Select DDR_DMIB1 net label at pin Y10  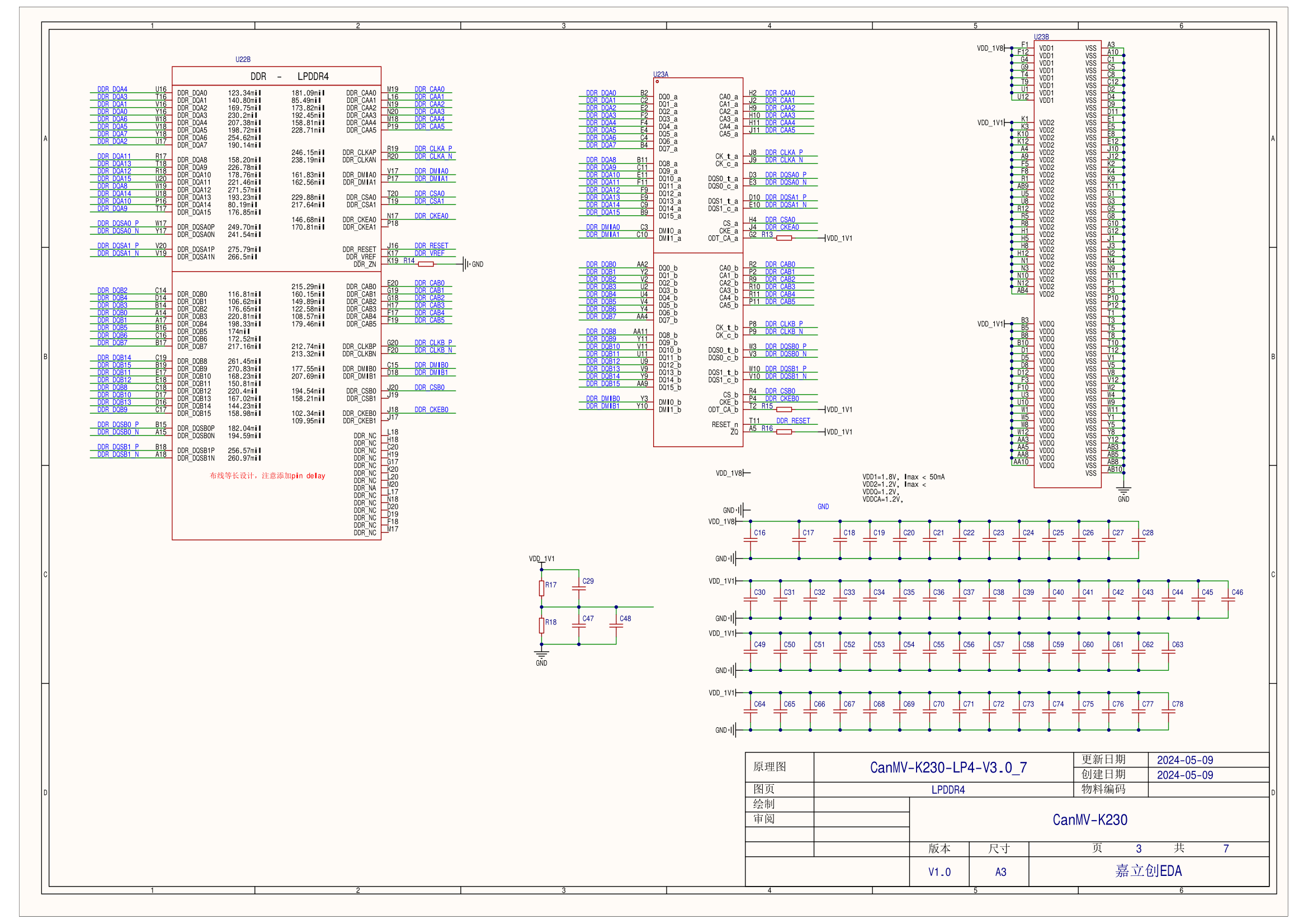[603, 406]
